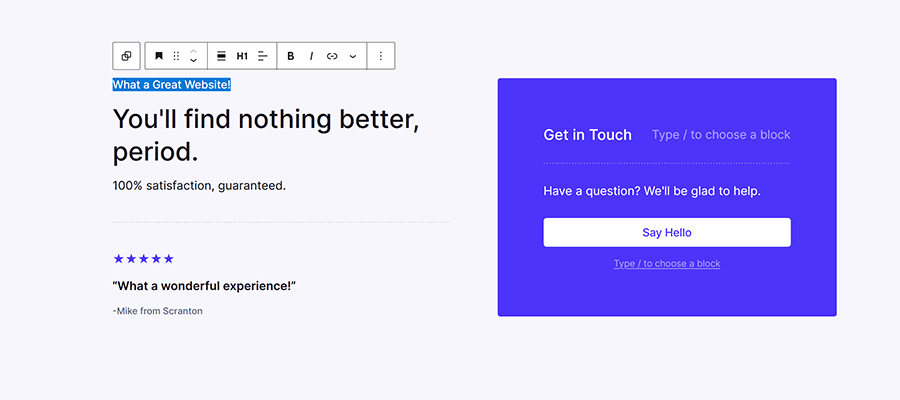Open the text alignment dropdown
Screen dimensions: 900x400
click(x=263, y=56)
